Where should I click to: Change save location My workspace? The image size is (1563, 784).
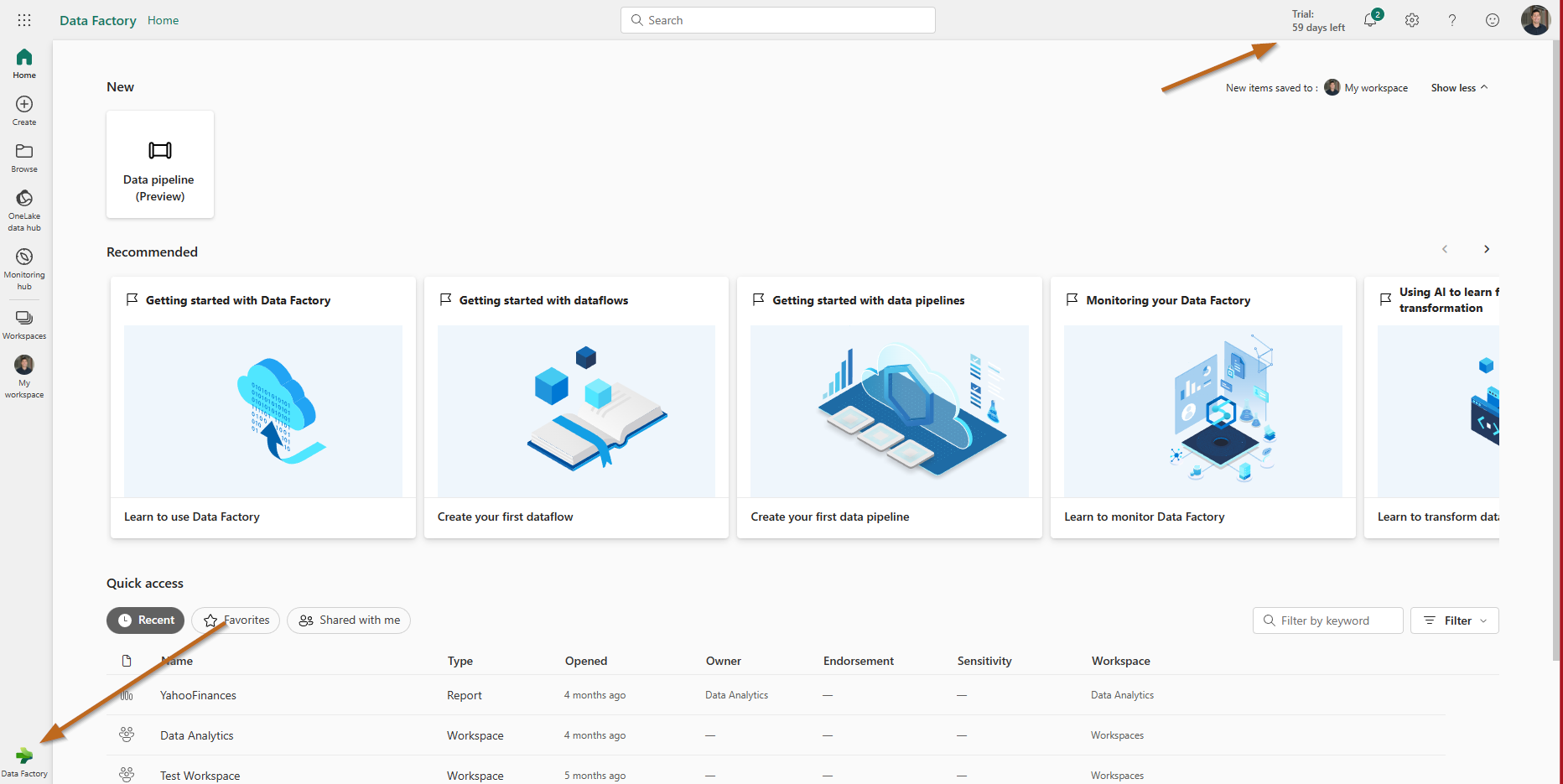[1367, 88]
